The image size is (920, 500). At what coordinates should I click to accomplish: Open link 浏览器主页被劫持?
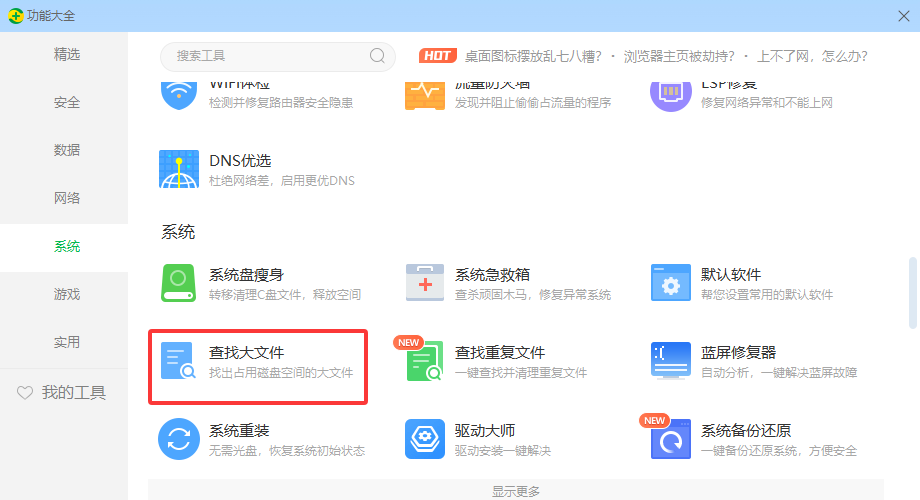[x=678, y=56]
